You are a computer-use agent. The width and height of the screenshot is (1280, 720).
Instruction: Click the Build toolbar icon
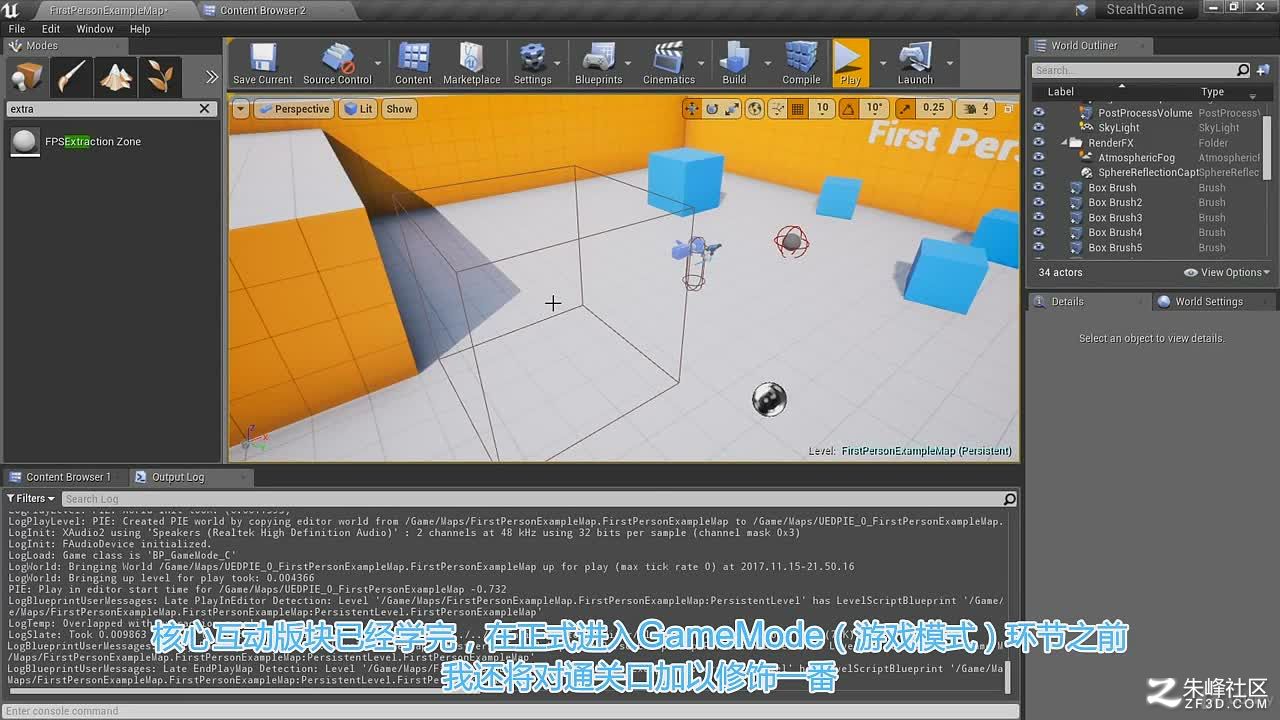pyautogui.click(x=734, y=63)
